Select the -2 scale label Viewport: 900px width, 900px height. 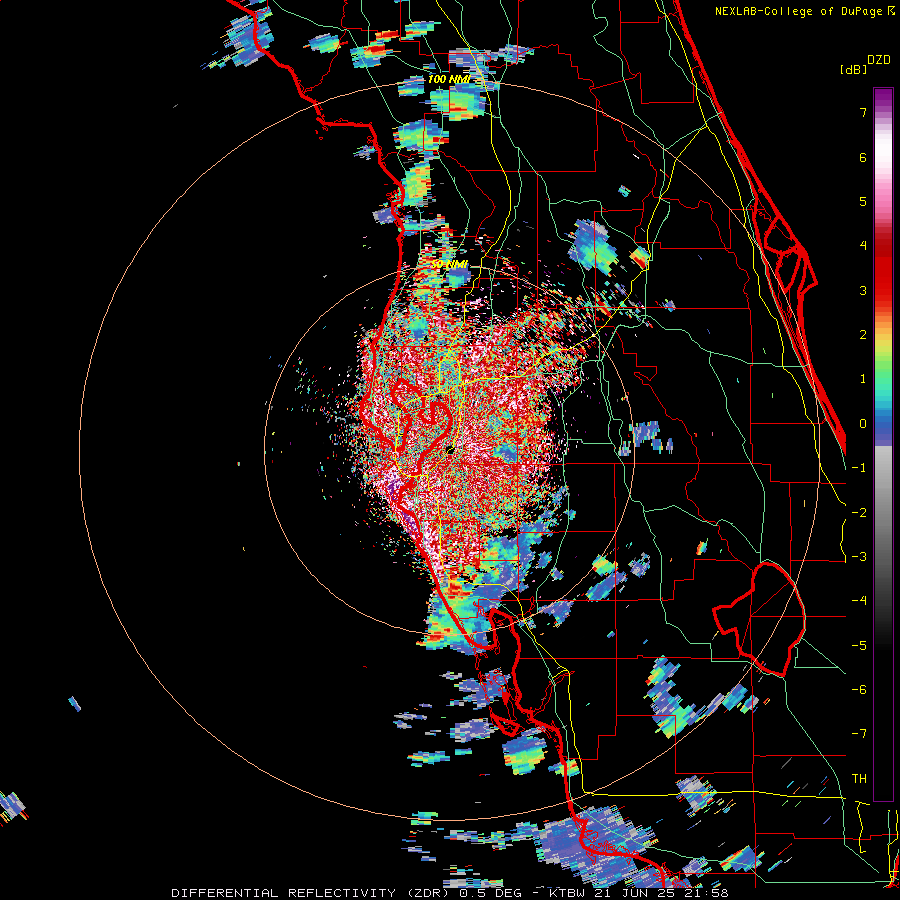coord(859,513)
